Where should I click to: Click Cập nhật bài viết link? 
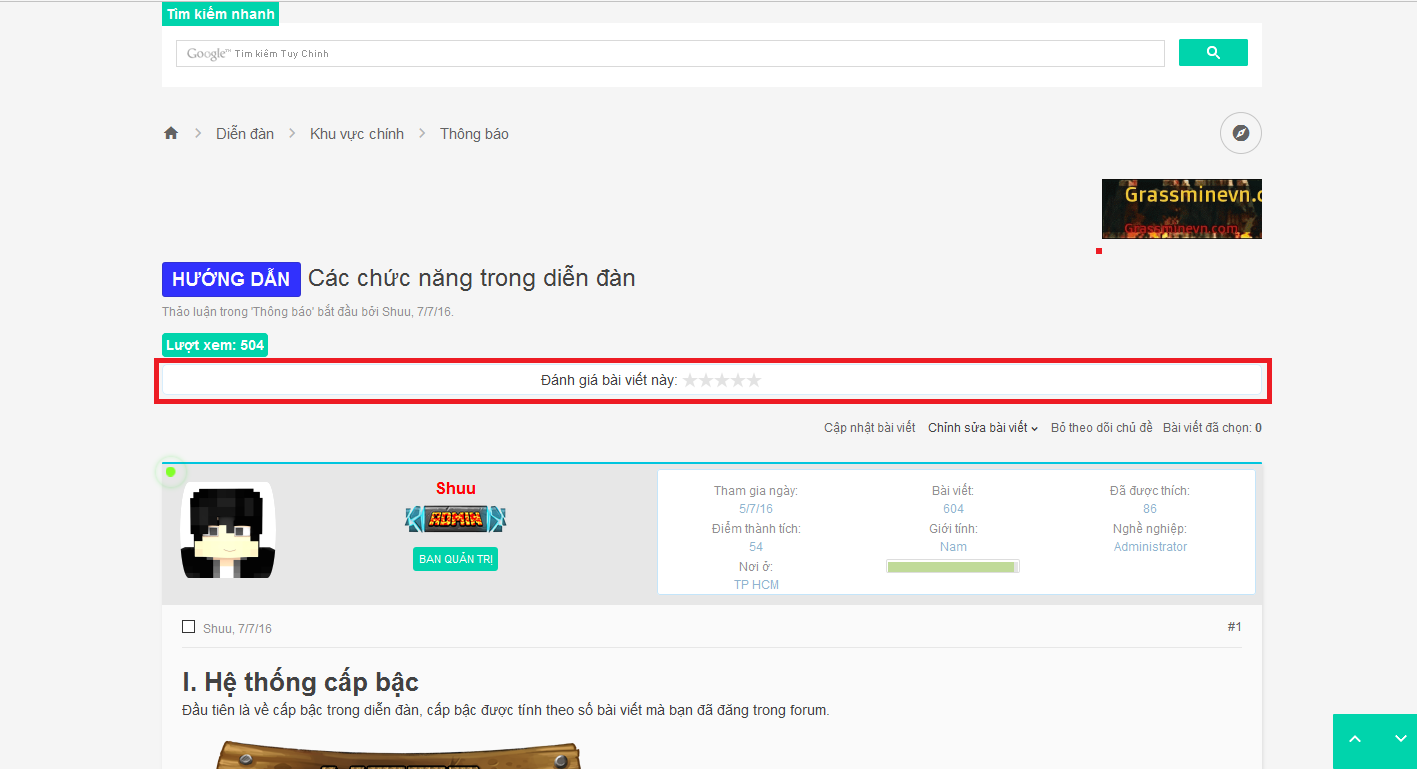click(x=870, y=428)
